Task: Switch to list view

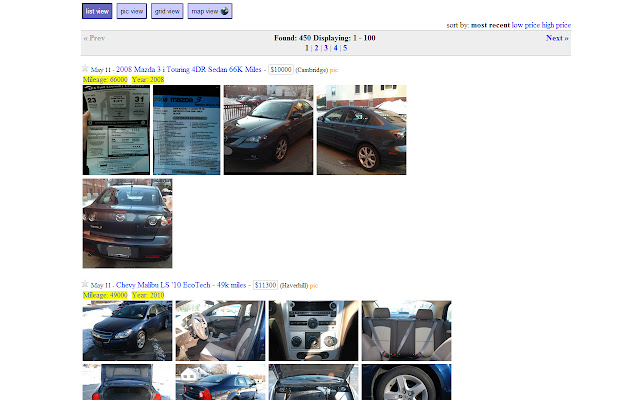Action: [x=97, y=11]
